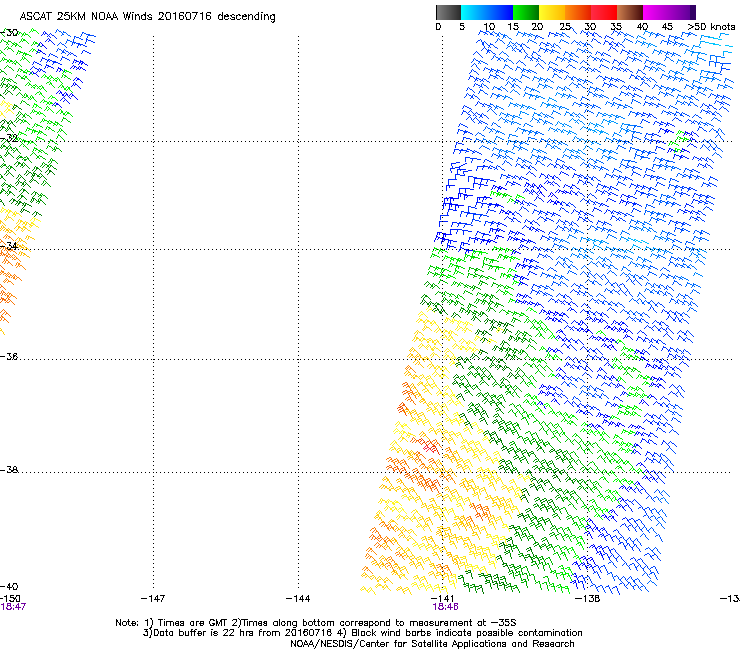Click the title 'ASCAT 25KM NOAA Winds 20160716 descending'
740x650 pixels.
click(x=147, y=17)
